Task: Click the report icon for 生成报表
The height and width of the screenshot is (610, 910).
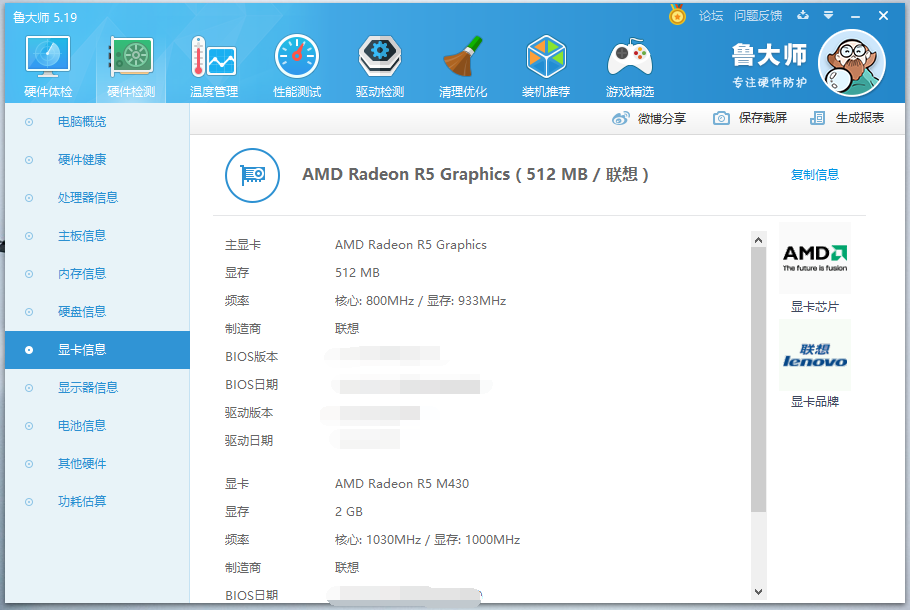Action: tap(817, 118)
